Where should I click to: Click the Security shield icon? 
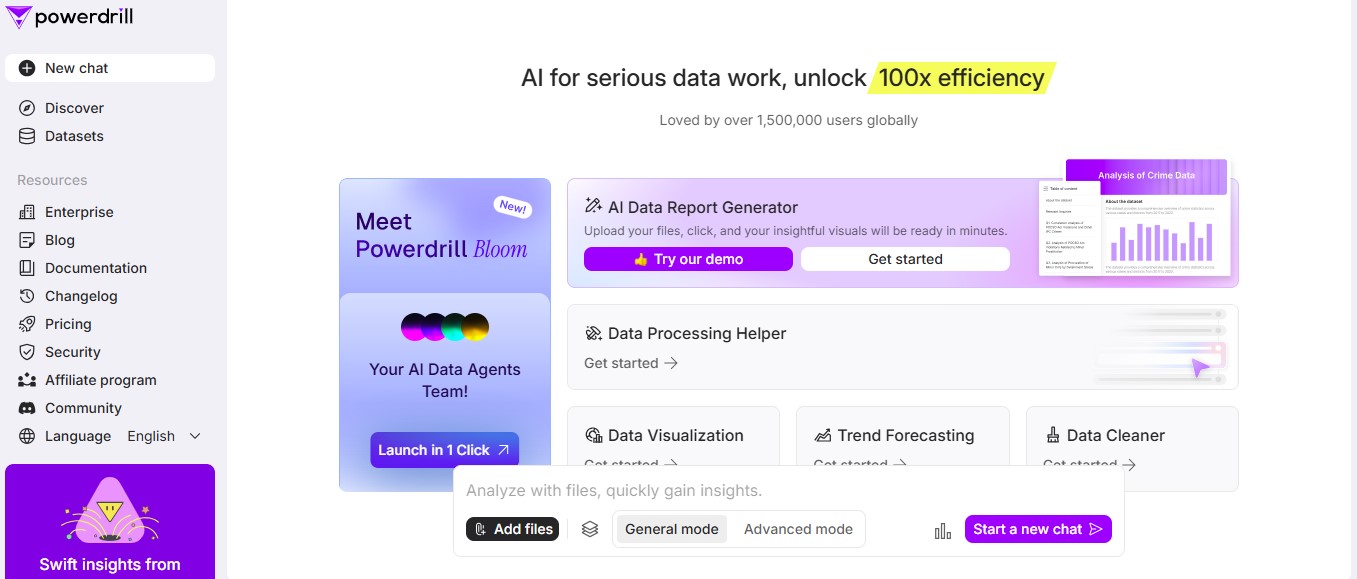[x=27, y=352]
